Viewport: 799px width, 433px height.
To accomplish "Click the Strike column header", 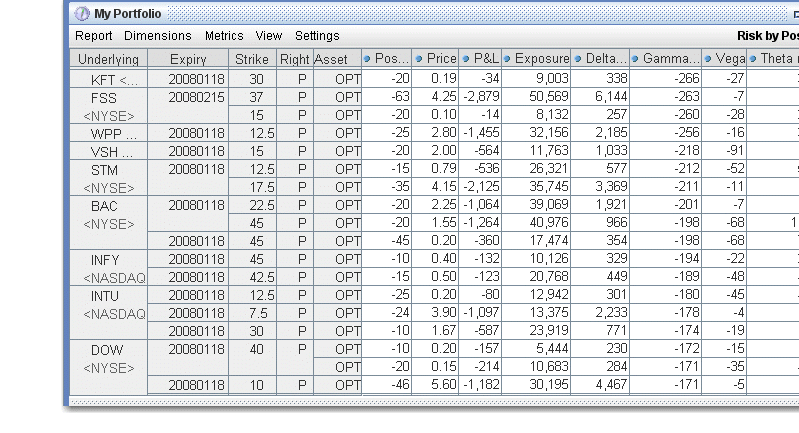I will point(252,60).
